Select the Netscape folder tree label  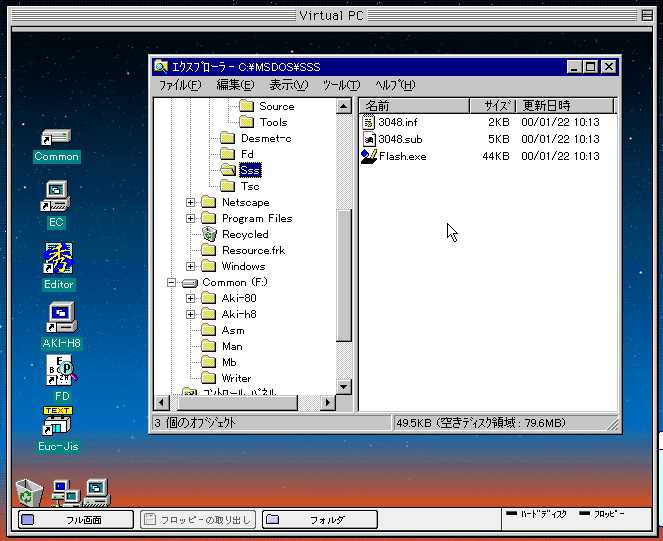click(x=246, y=202)
